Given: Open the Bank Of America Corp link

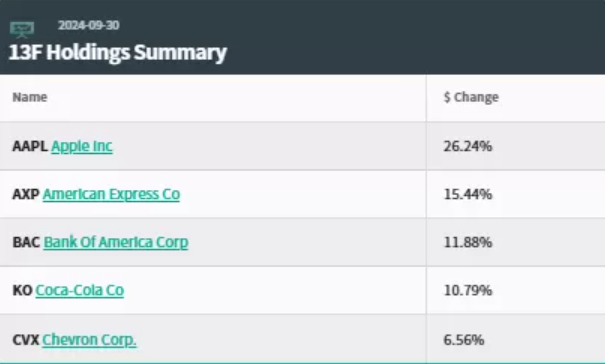Looking at the screenshot, I should (116, 242).
